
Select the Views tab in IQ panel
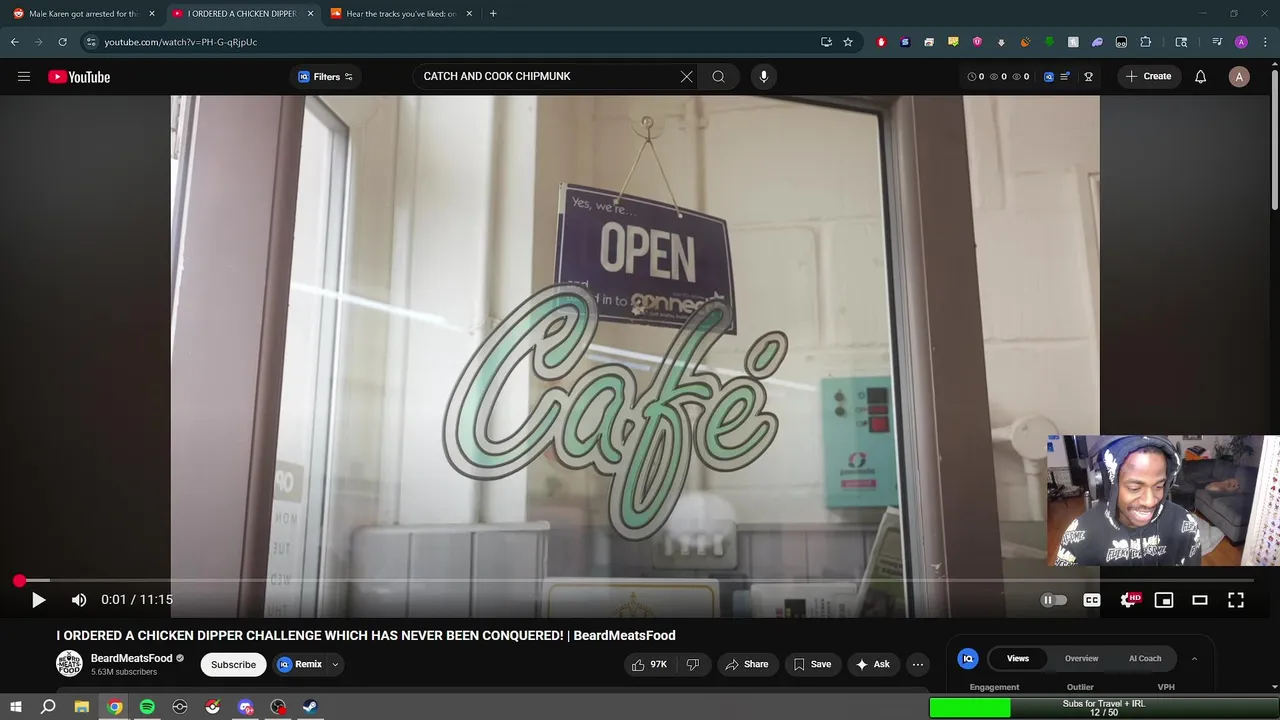pos(1018,658)
